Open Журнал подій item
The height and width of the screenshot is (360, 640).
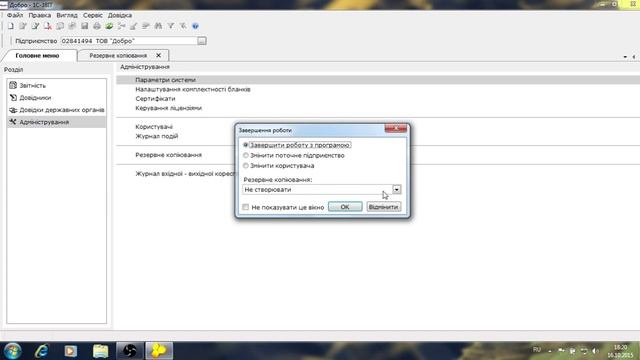(157, 136)
